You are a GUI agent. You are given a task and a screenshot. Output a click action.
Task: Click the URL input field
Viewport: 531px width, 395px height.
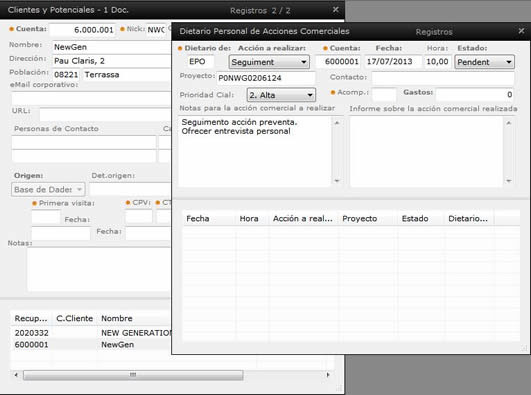point(105,115)
